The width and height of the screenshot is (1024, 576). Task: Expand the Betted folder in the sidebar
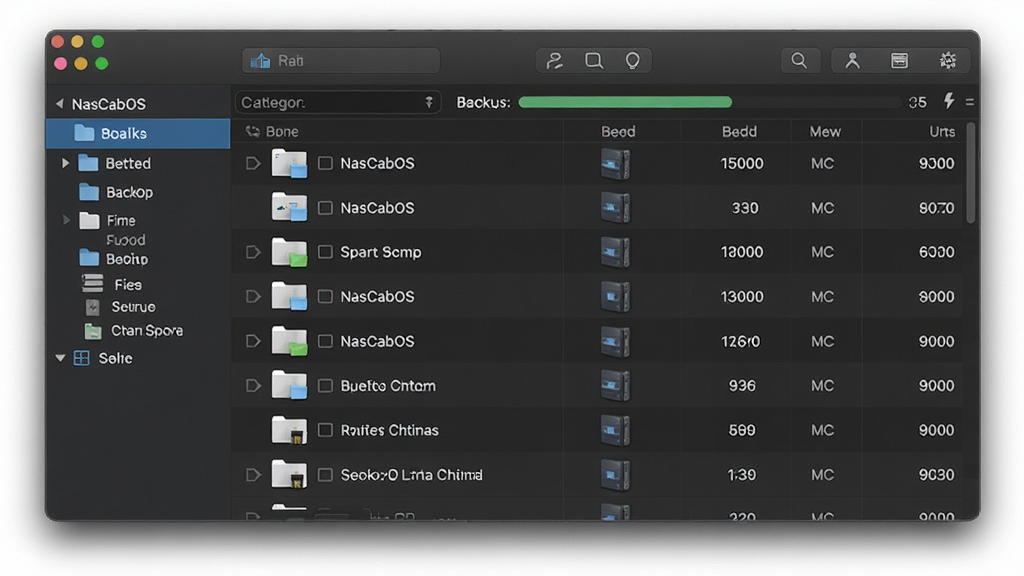coord(65,163)
